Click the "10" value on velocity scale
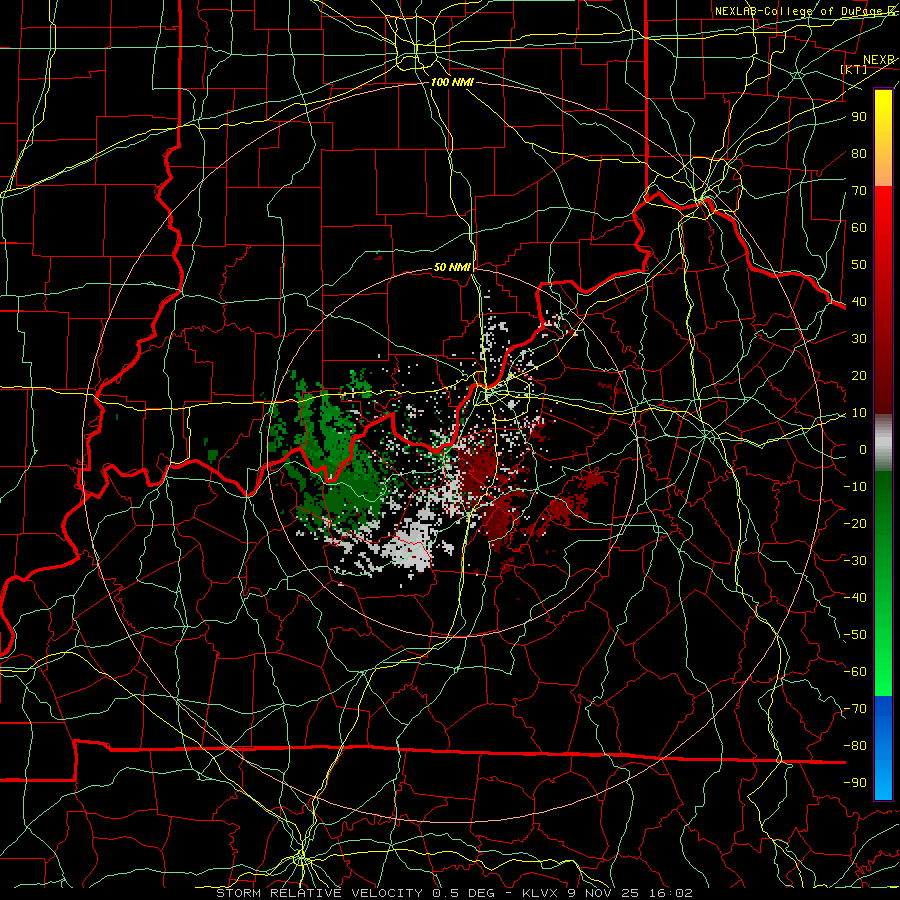The image size is (900, 900). 859,413
